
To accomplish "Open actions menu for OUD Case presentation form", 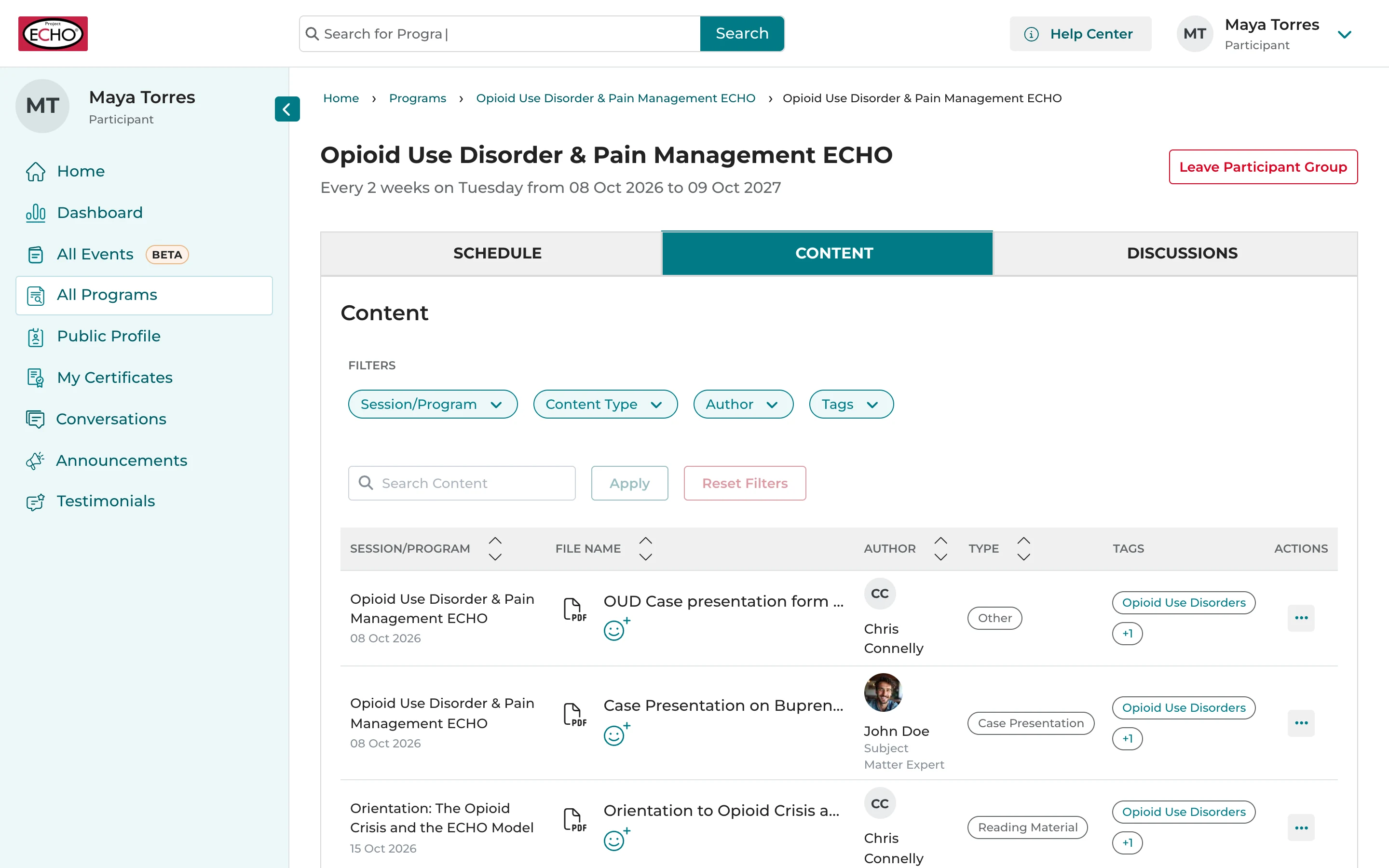I will pos(1301,618).
